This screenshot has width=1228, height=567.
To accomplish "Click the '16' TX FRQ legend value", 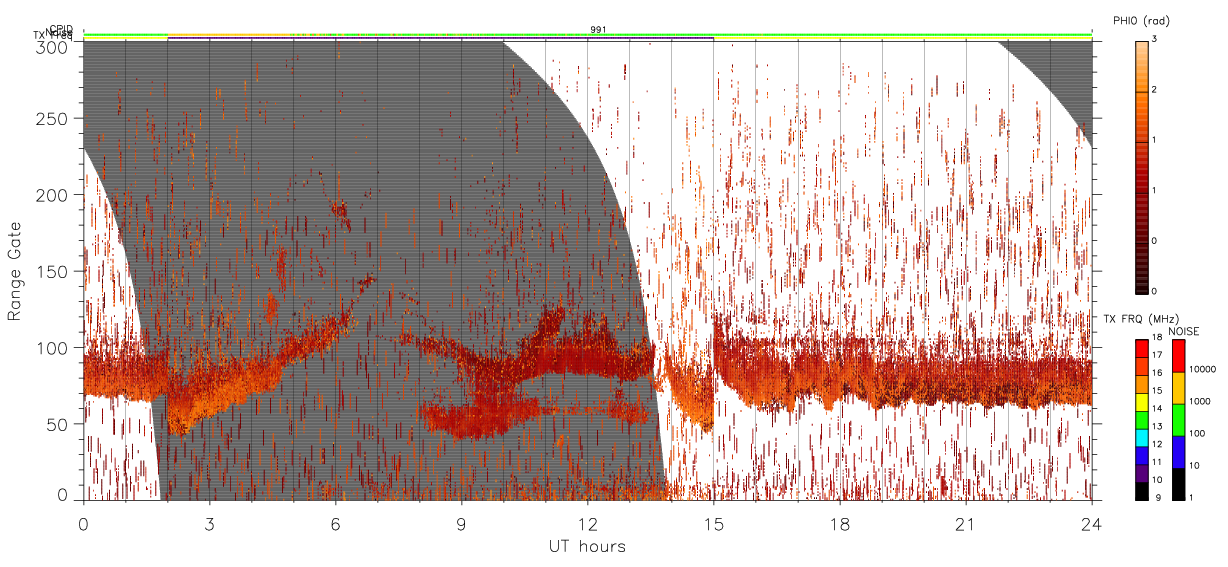I will coord(1158,373).
